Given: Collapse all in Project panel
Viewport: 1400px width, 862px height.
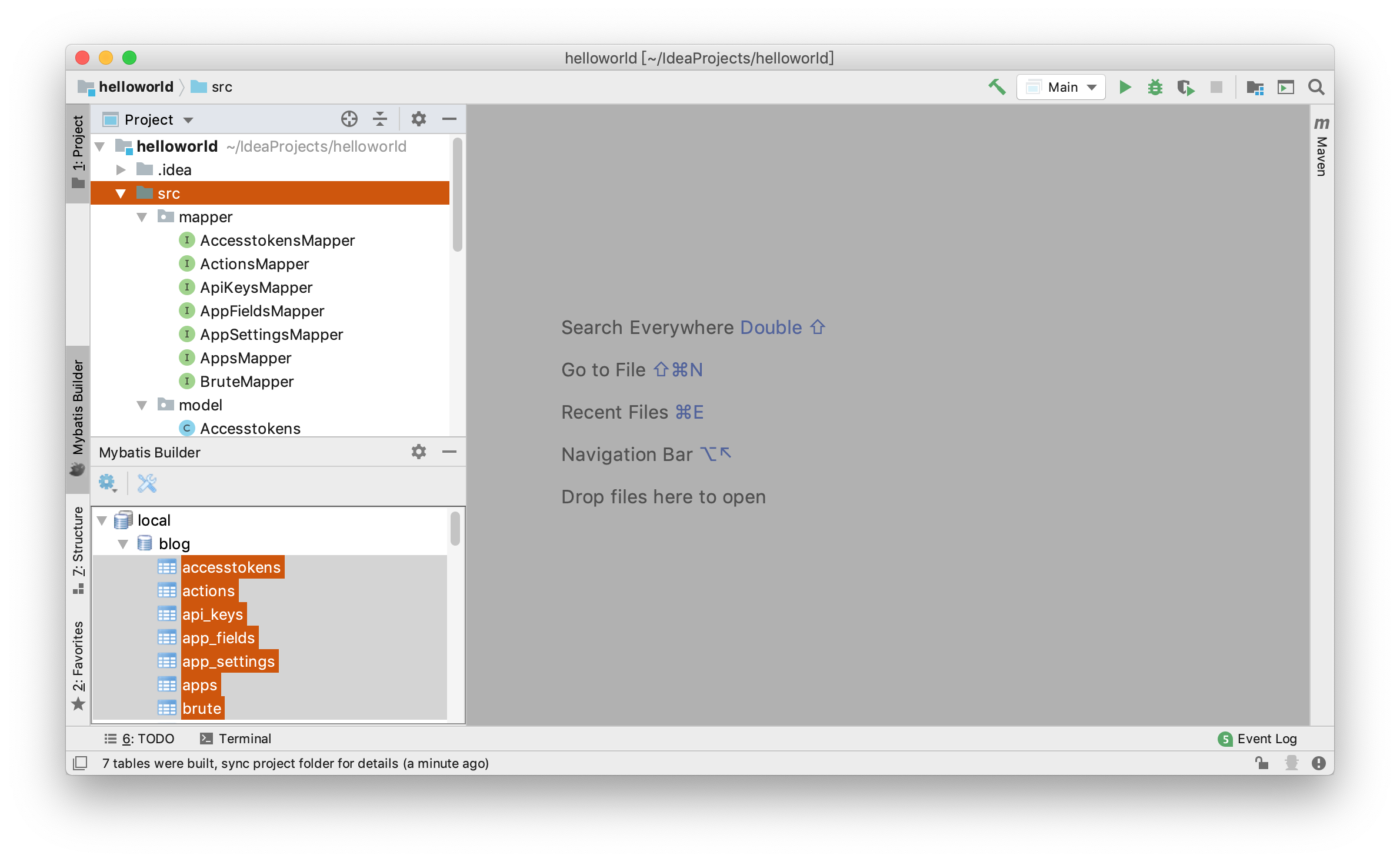Looking at the screenshot, I should click(380, 119).
